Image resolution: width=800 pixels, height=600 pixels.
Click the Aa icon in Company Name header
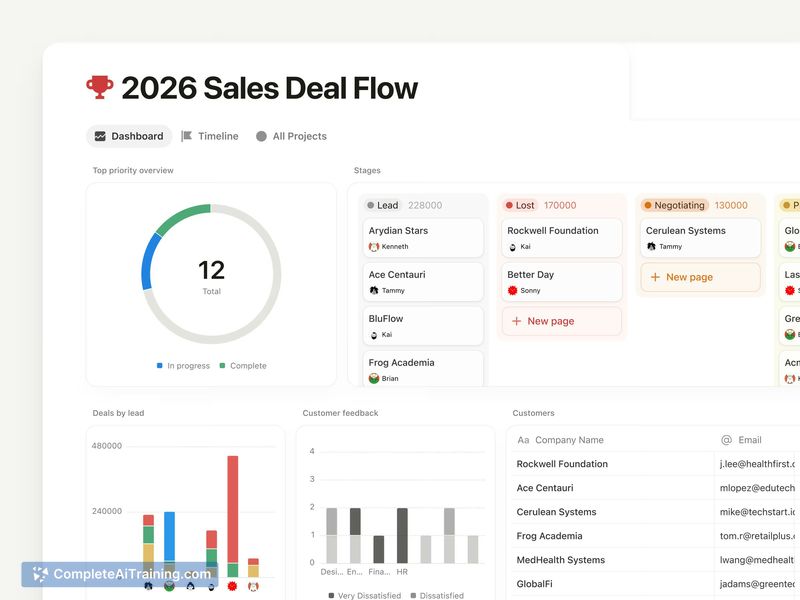click(523, 440)
